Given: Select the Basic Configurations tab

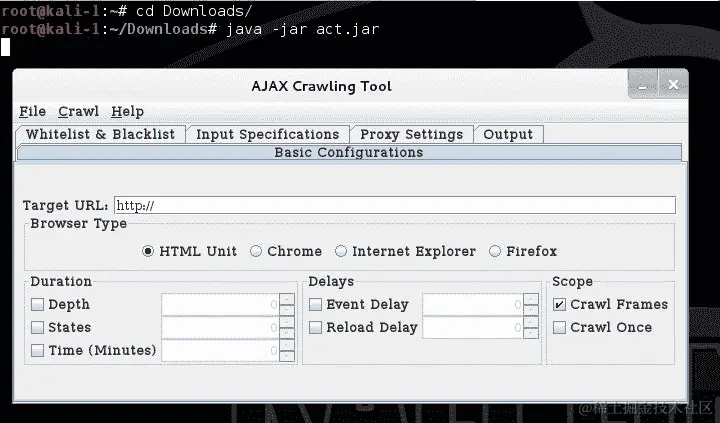Looking at the screenshot, I should [349, 152].
